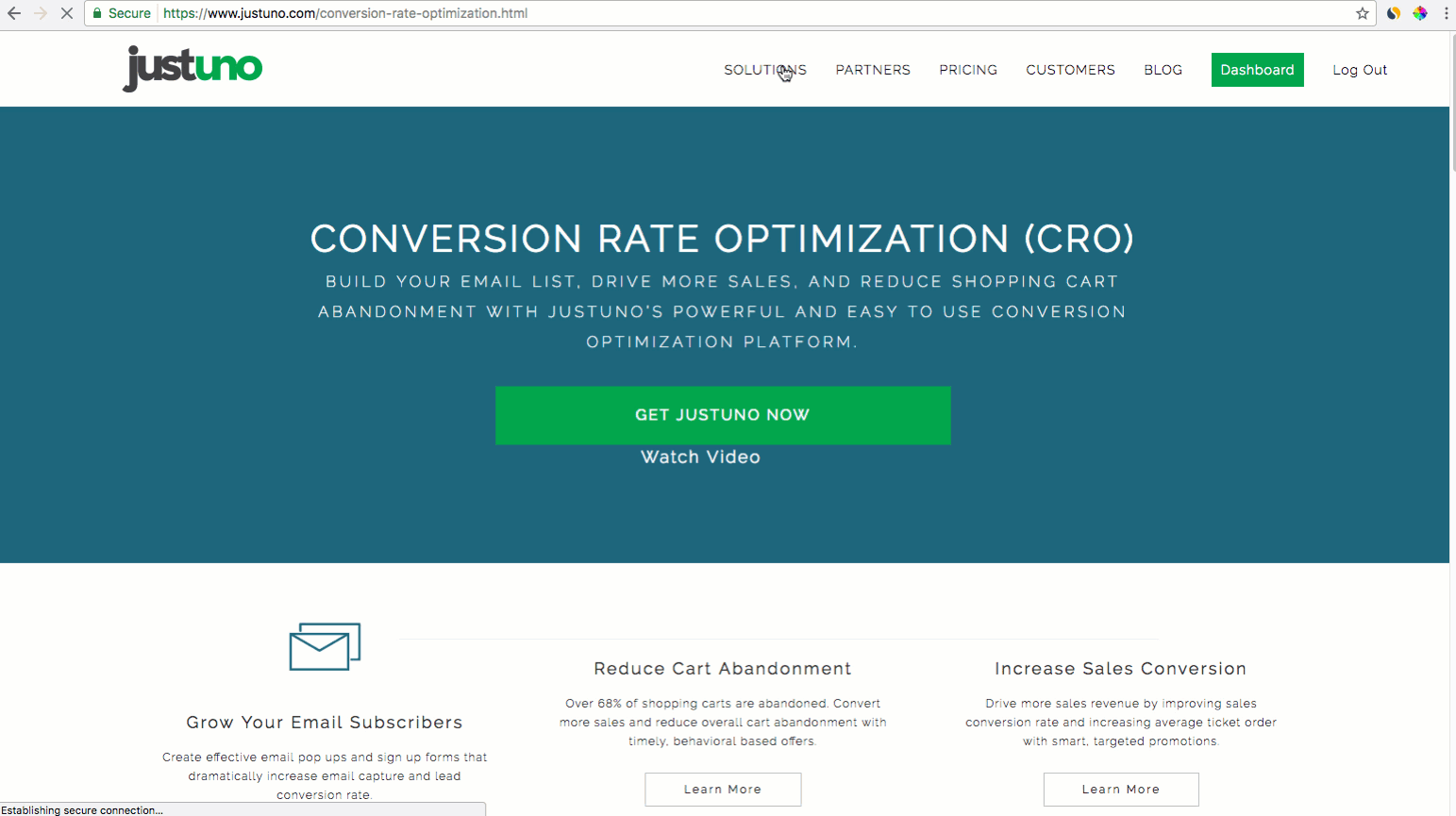Click the browser forward arrow
Viewport: 1456px width, 816px height.
pyautogui.click(x=41, y=13)
